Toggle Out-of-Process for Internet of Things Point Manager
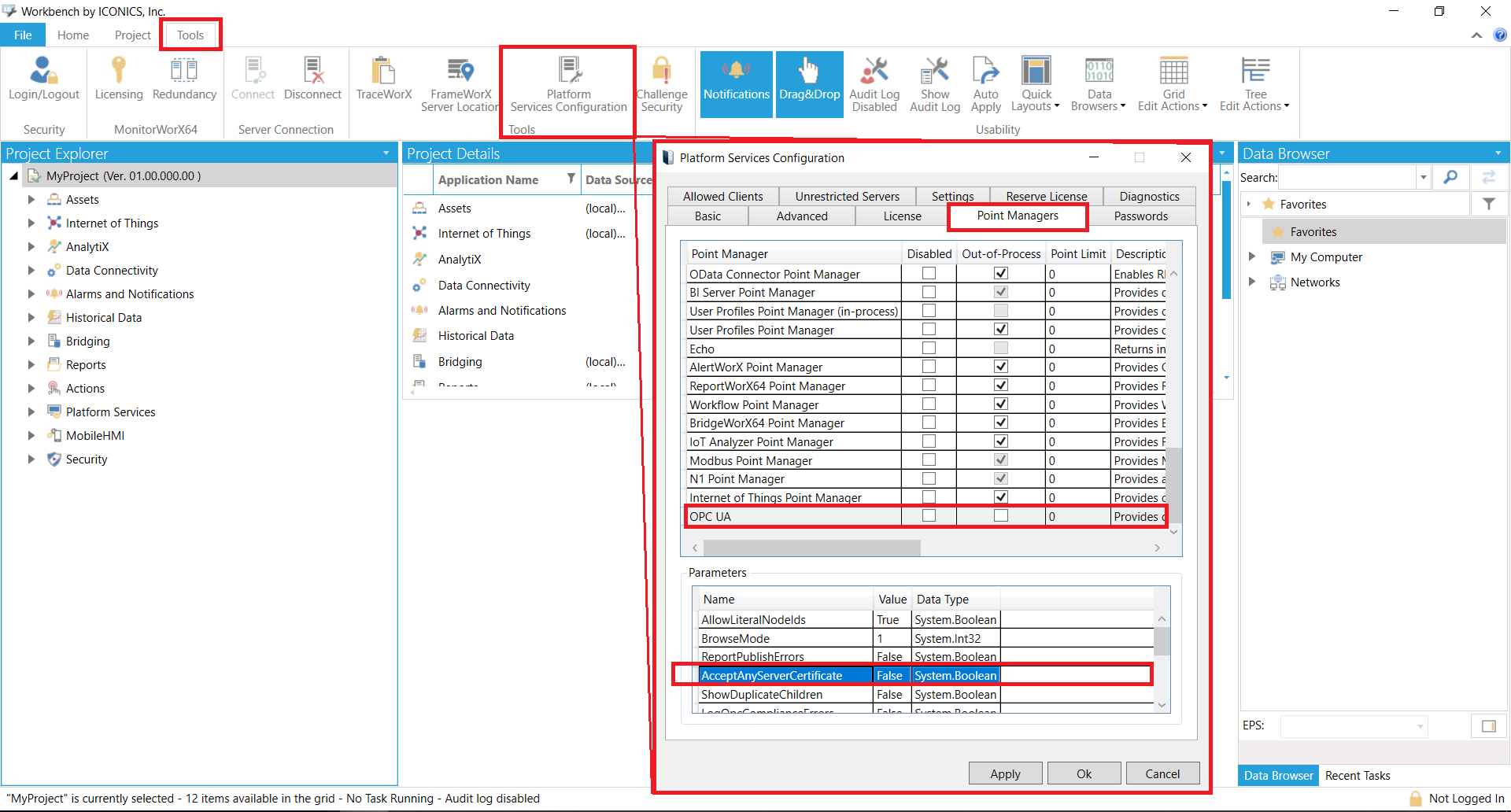Image resolution: width=1511 pixels, height=812 pixels. pyautogui.click(x=1001, y=496)
